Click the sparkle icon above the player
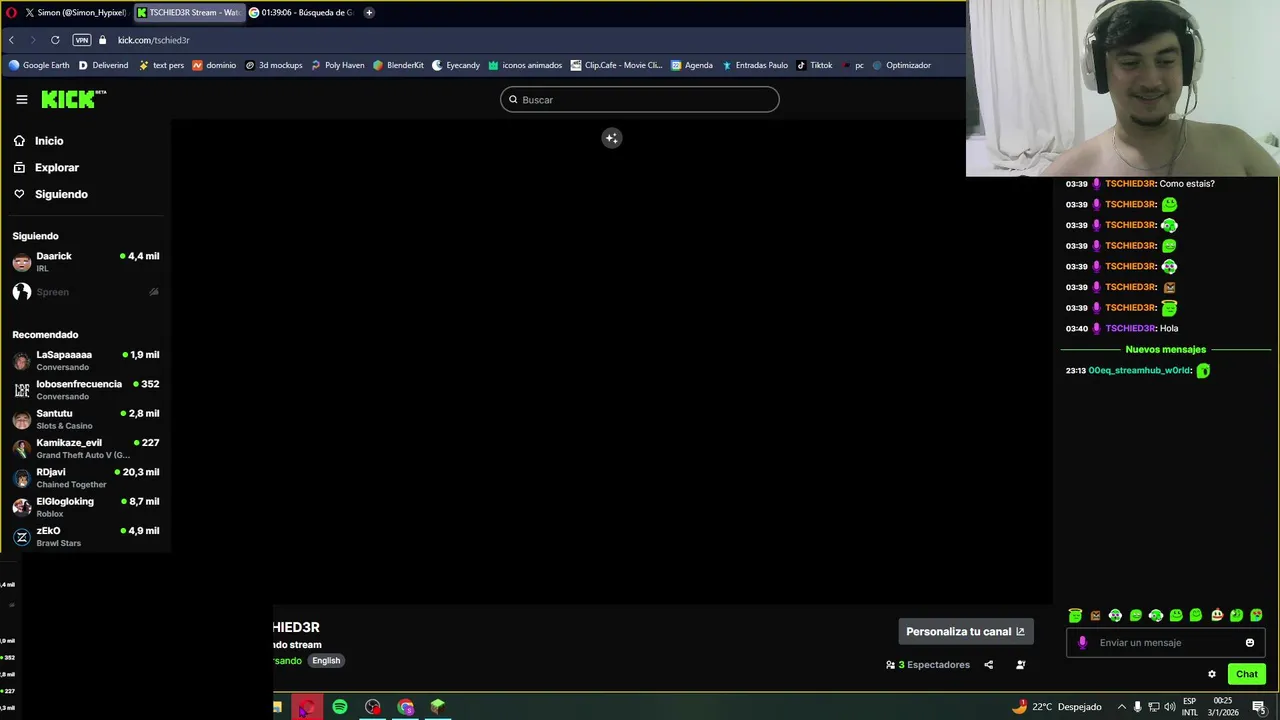1280x720 pixels. pos(611,138)
